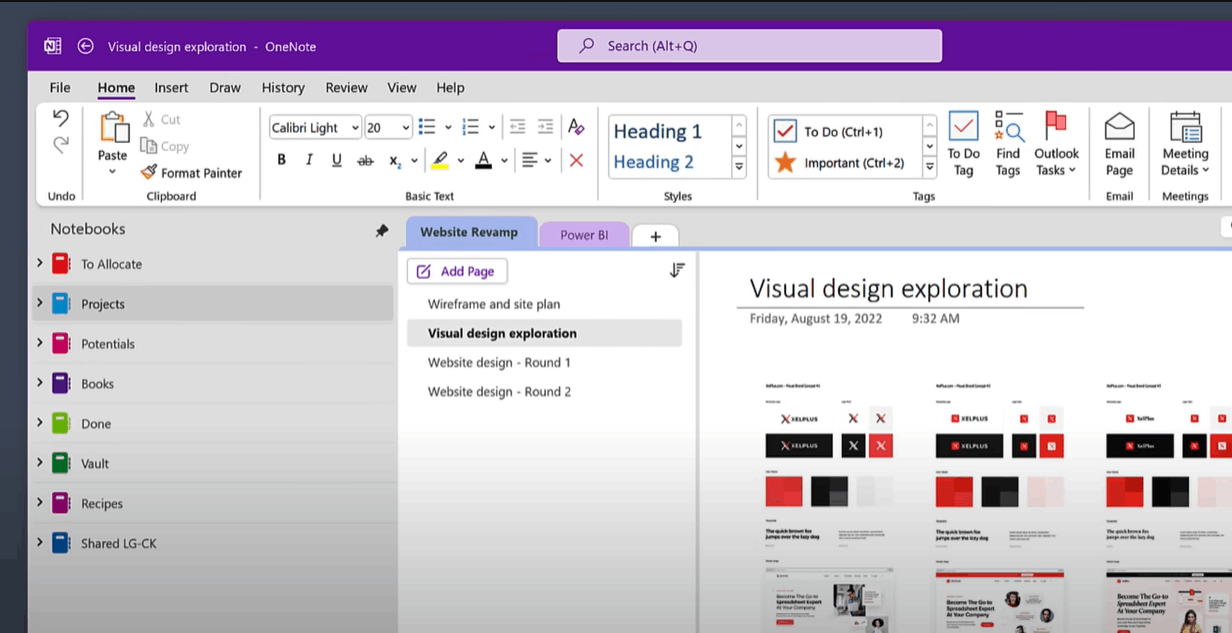Click the red Delete X icon
The width and height of the screenshot is (1232, 633).
click(x=576, y=160)
